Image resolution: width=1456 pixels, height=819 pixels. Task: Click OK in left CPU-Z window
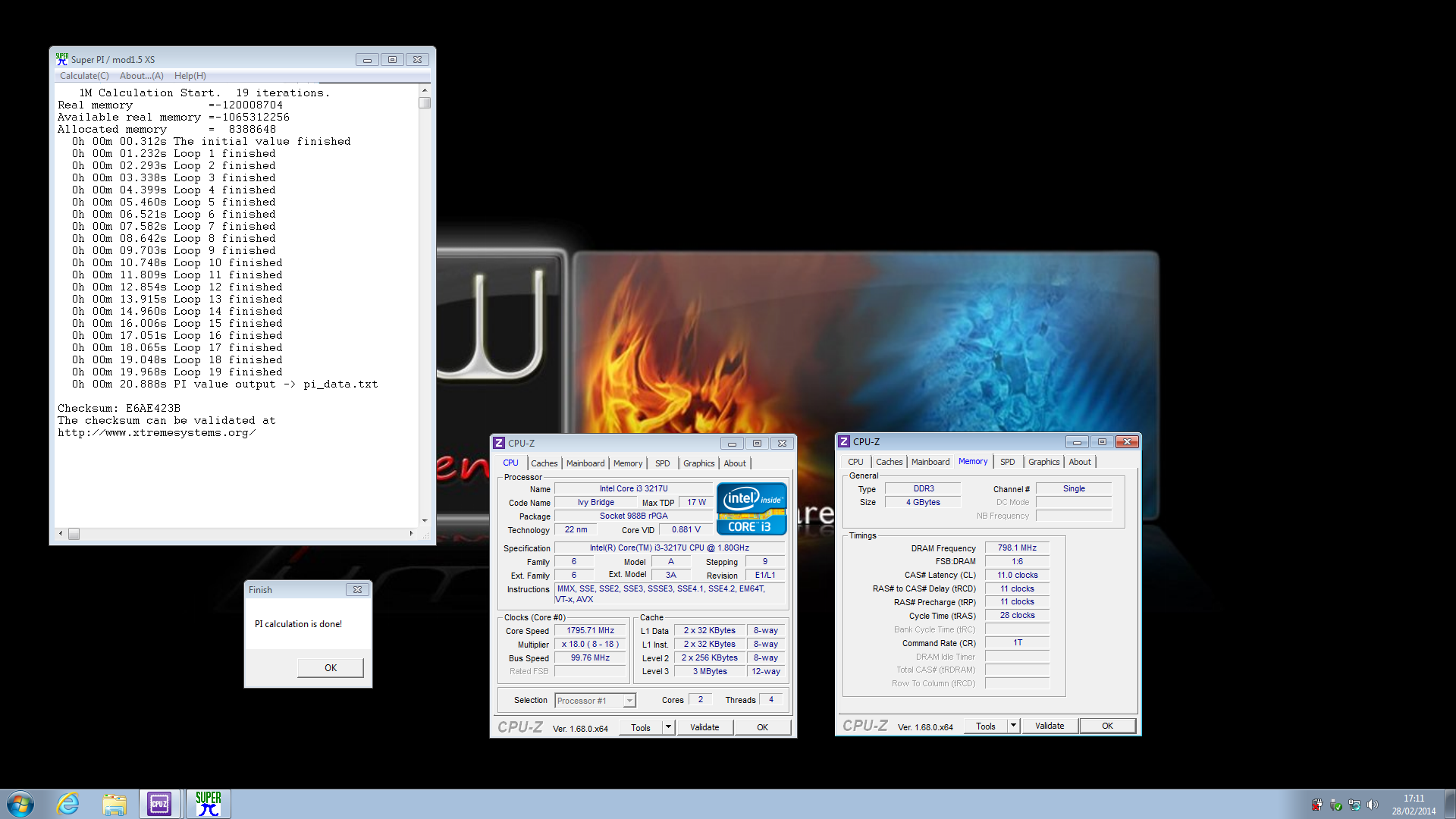762,727
